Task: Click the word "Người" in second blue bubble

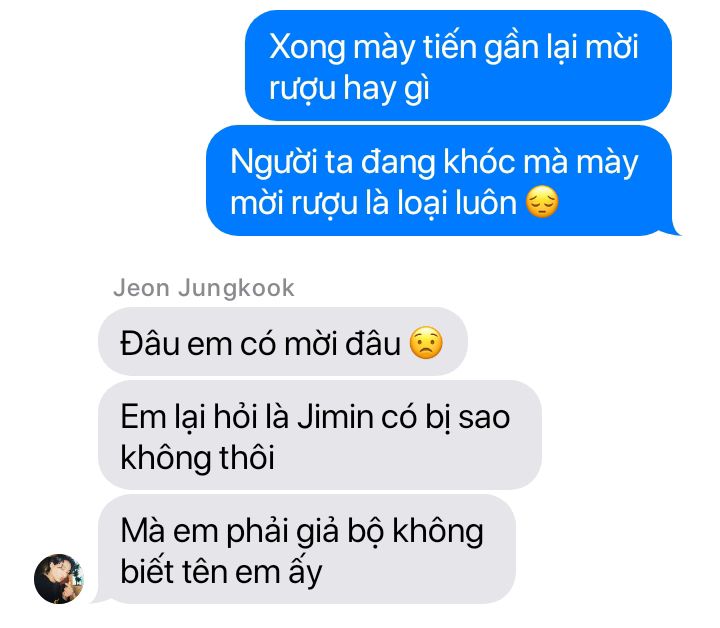Action: coord(273,163)
